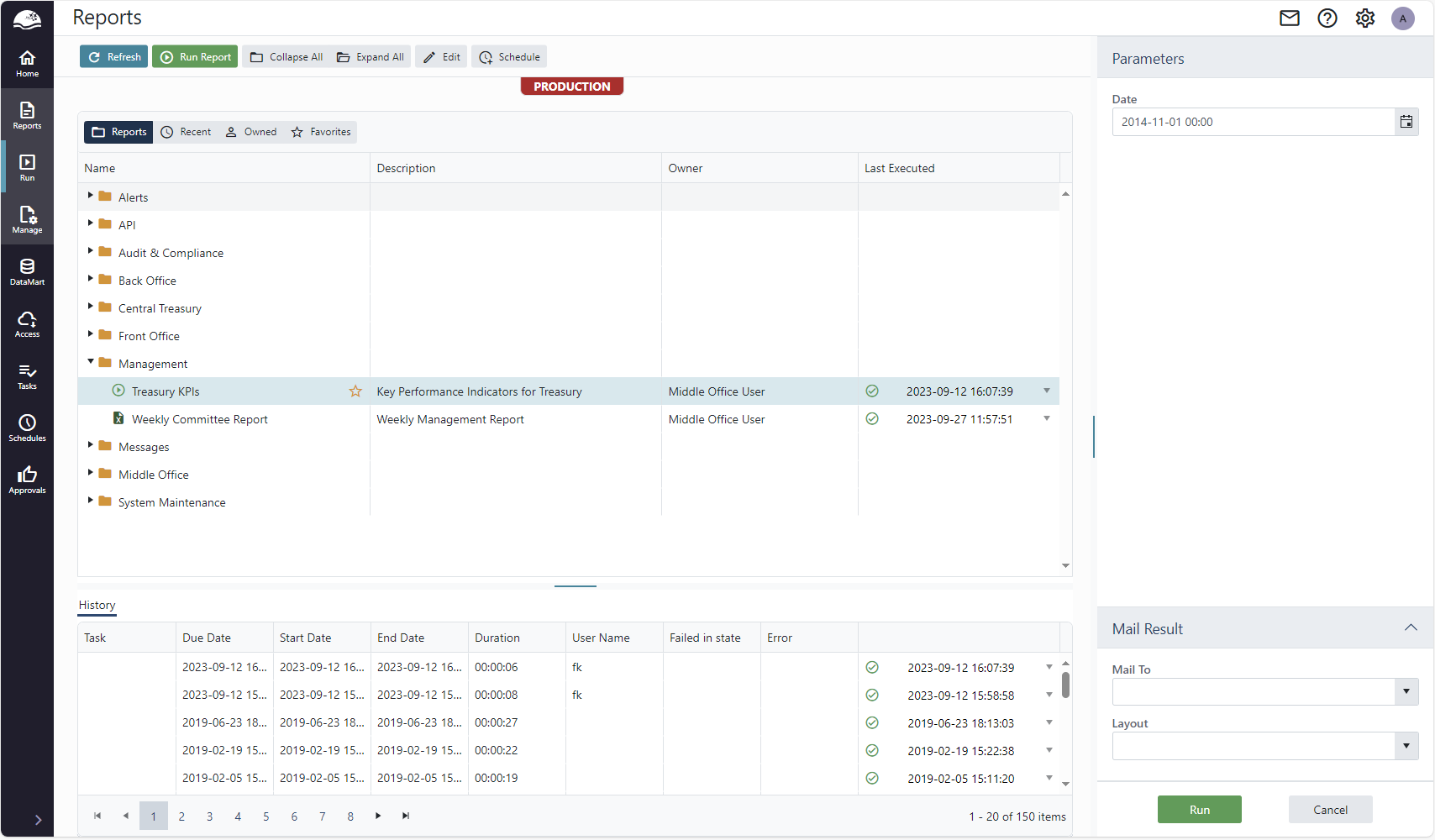1435x840 pixels.
Task: Open the user avatar menu
Action: point(1403,18)
